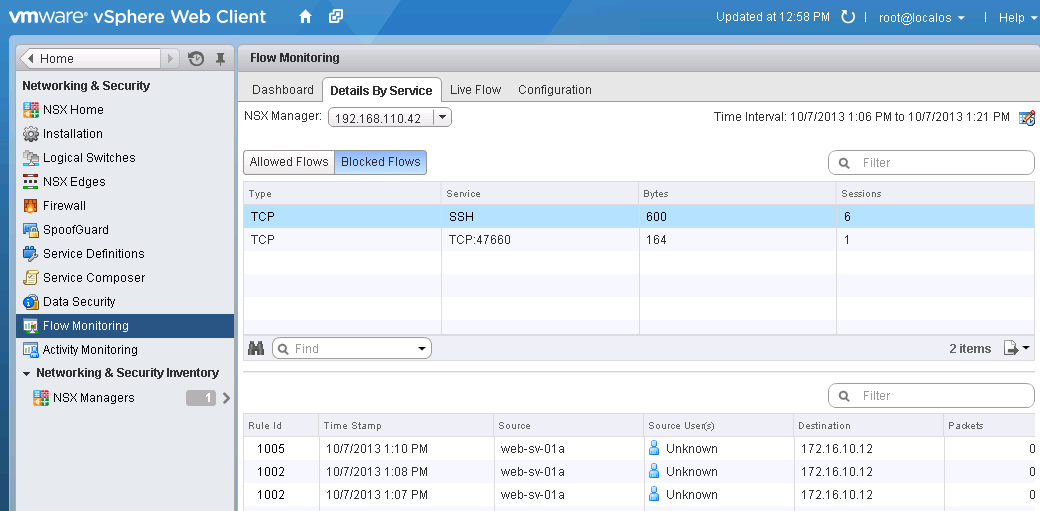Sort by the Sessions column header
The height and width of the screenshot is (511, 1040).
[x=935, y=194]
